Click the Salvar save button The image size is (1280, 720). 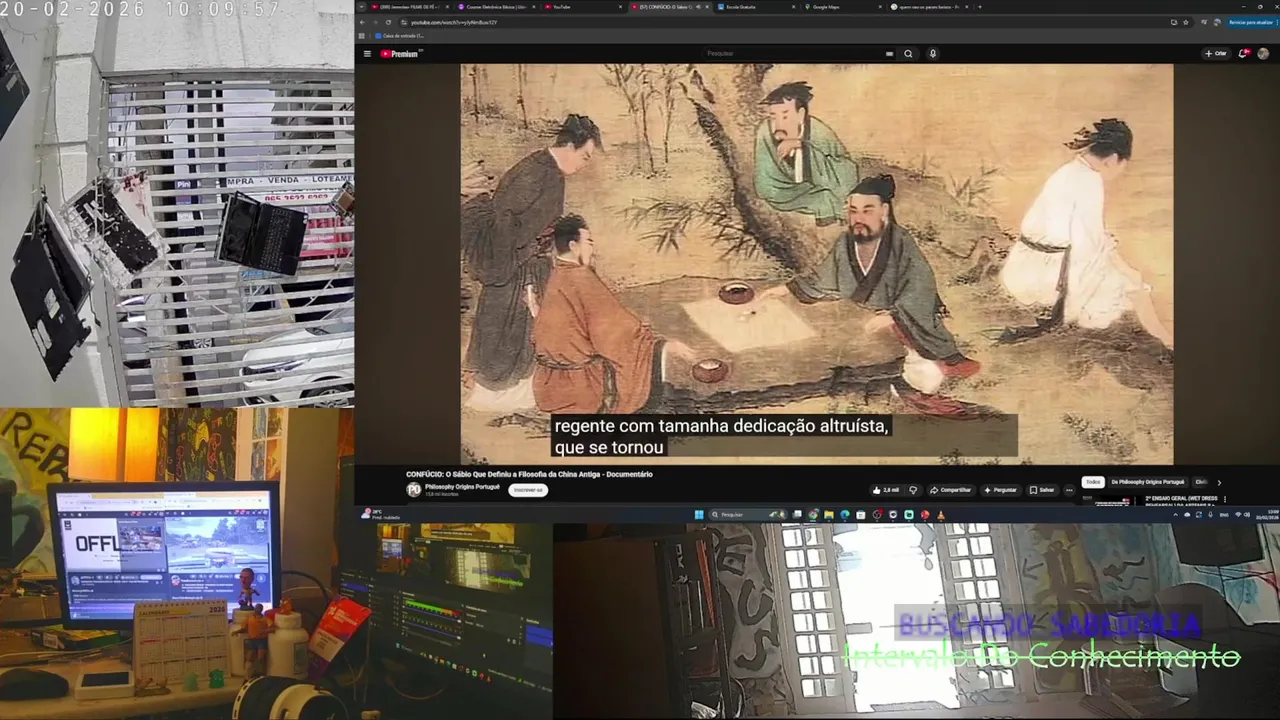(1042, 490)
